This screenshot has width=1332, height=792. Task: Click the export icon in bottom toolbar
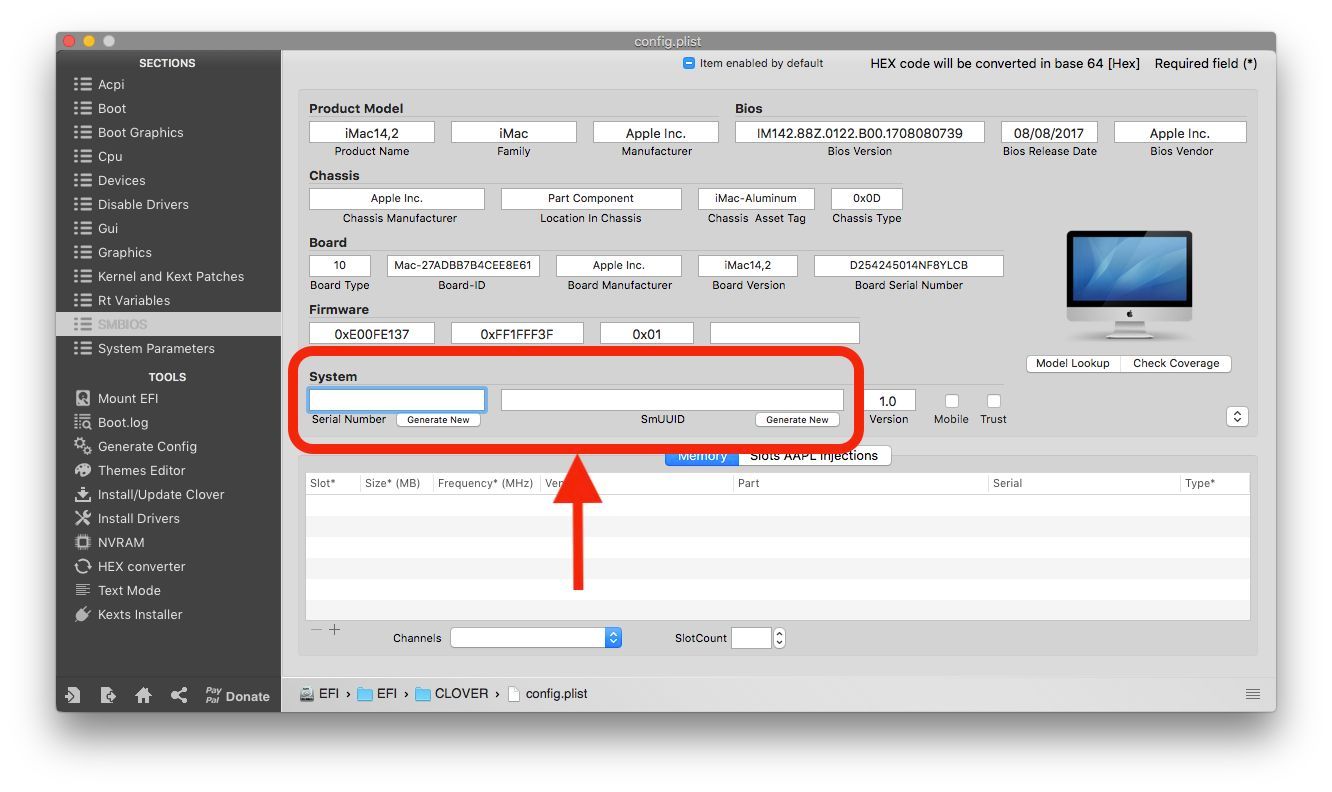pos(108,695)
